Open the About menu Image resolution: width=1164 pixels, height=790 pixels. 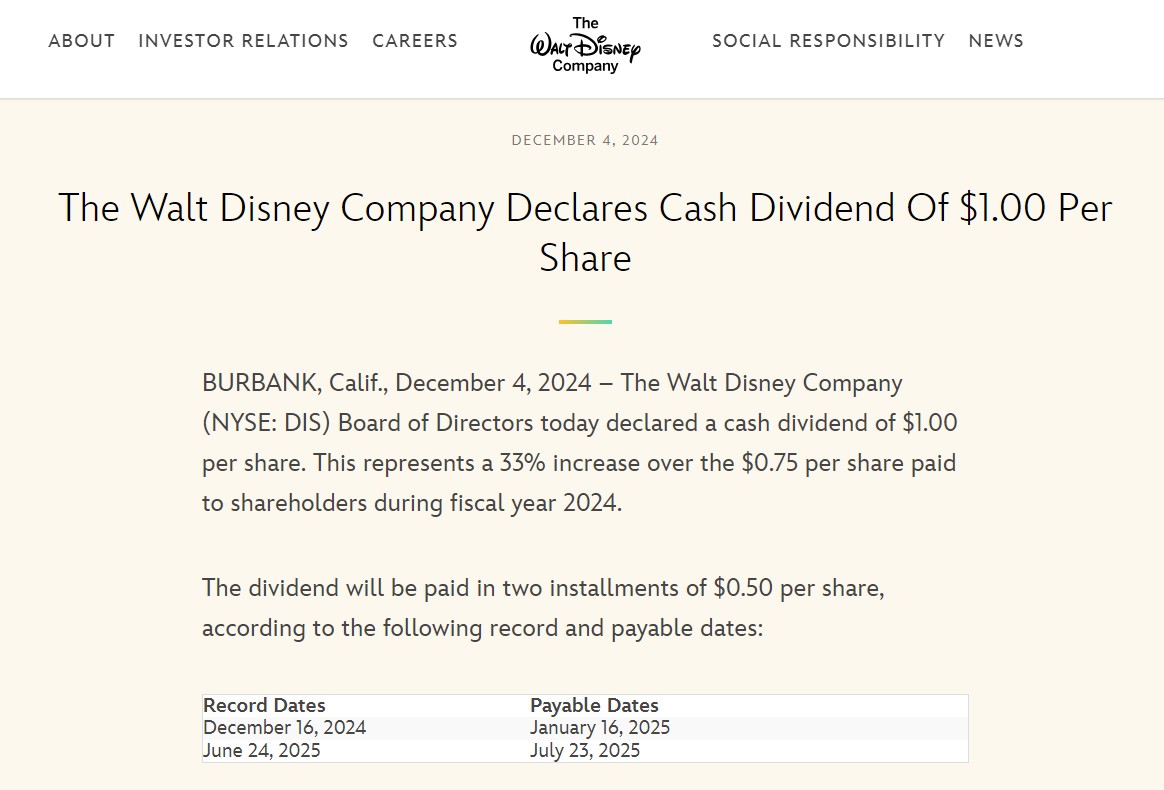tap(82, 41)
